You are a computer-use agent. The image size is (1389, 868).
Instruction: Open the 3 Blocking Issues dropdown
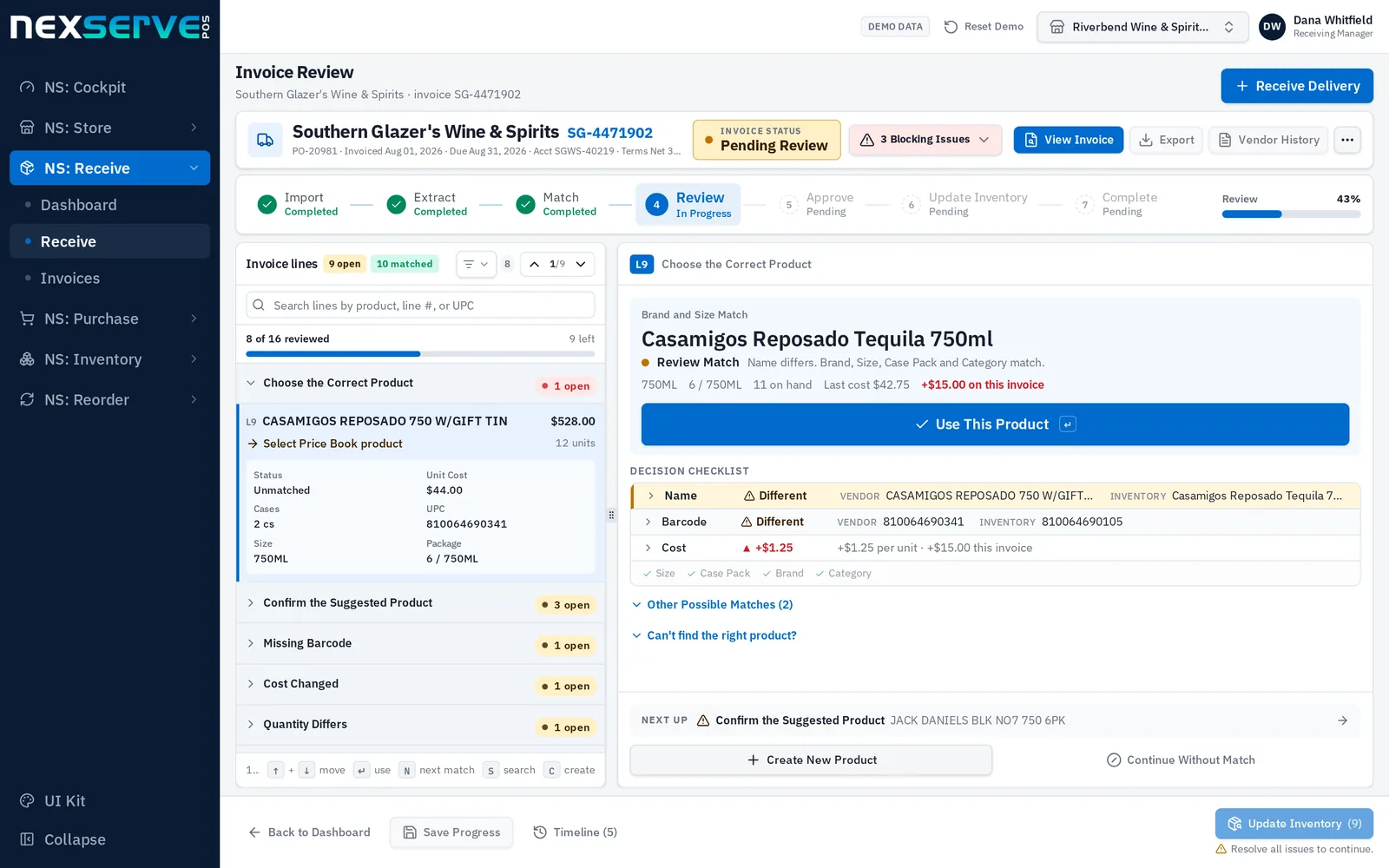coord(925,140)
